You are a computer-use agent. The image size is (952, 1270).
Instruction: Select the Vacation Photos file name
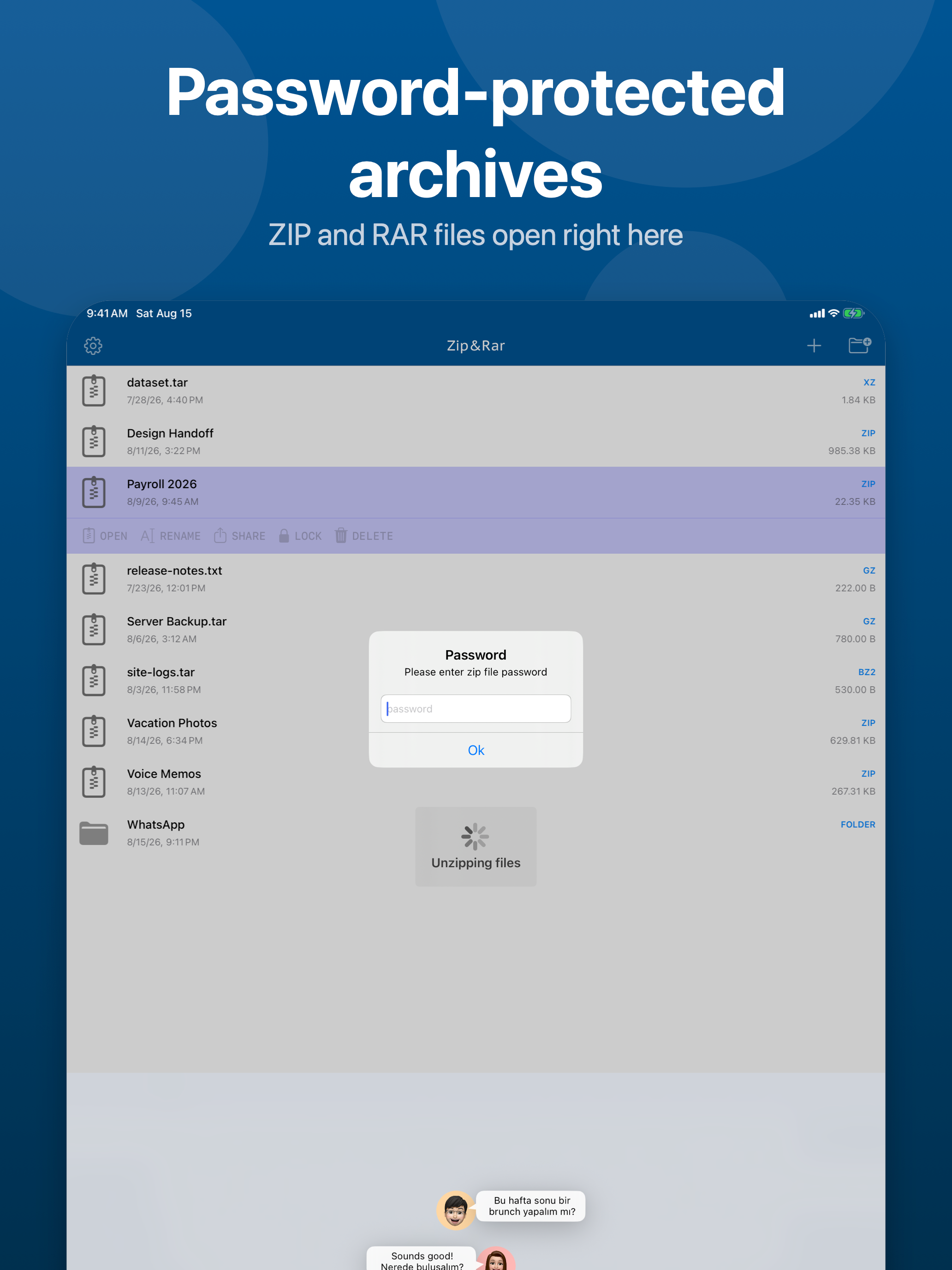coord(172,723)
